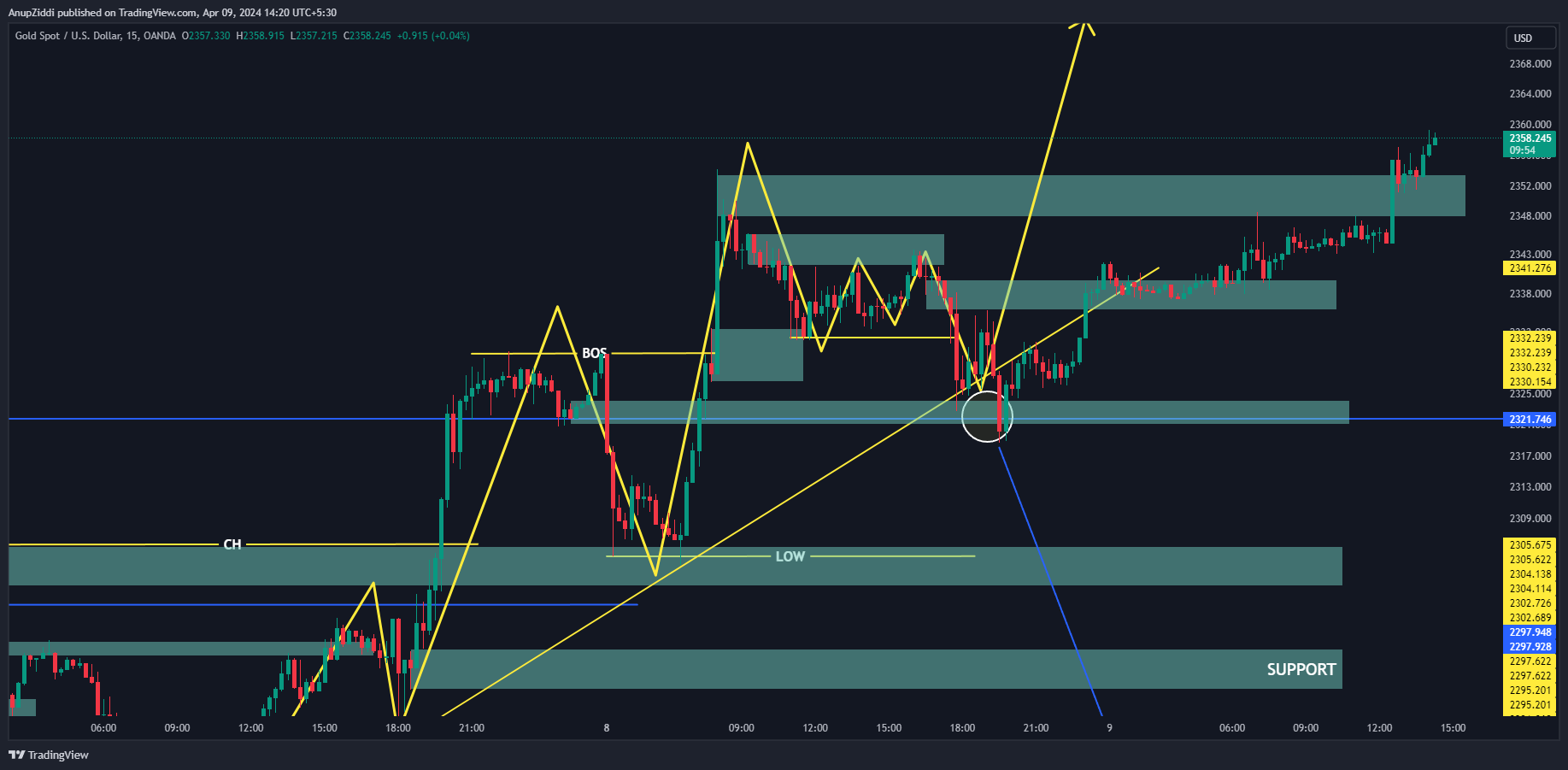This screenshot has width=1568, height=770.
Task: Click the yellow price label 2330.232
Action: 1530,367
